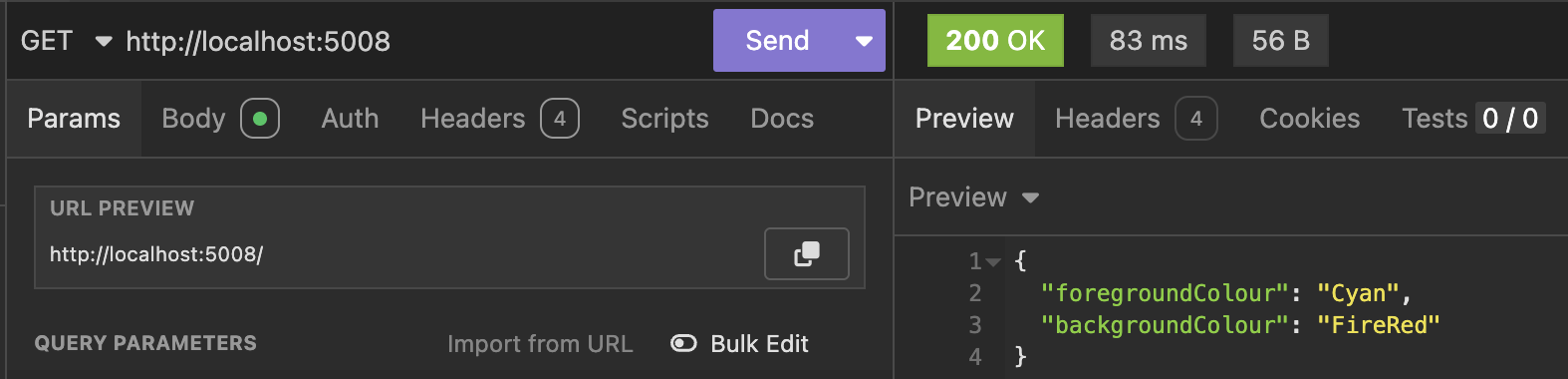Show the Tests results tab

click(1473, 119)
